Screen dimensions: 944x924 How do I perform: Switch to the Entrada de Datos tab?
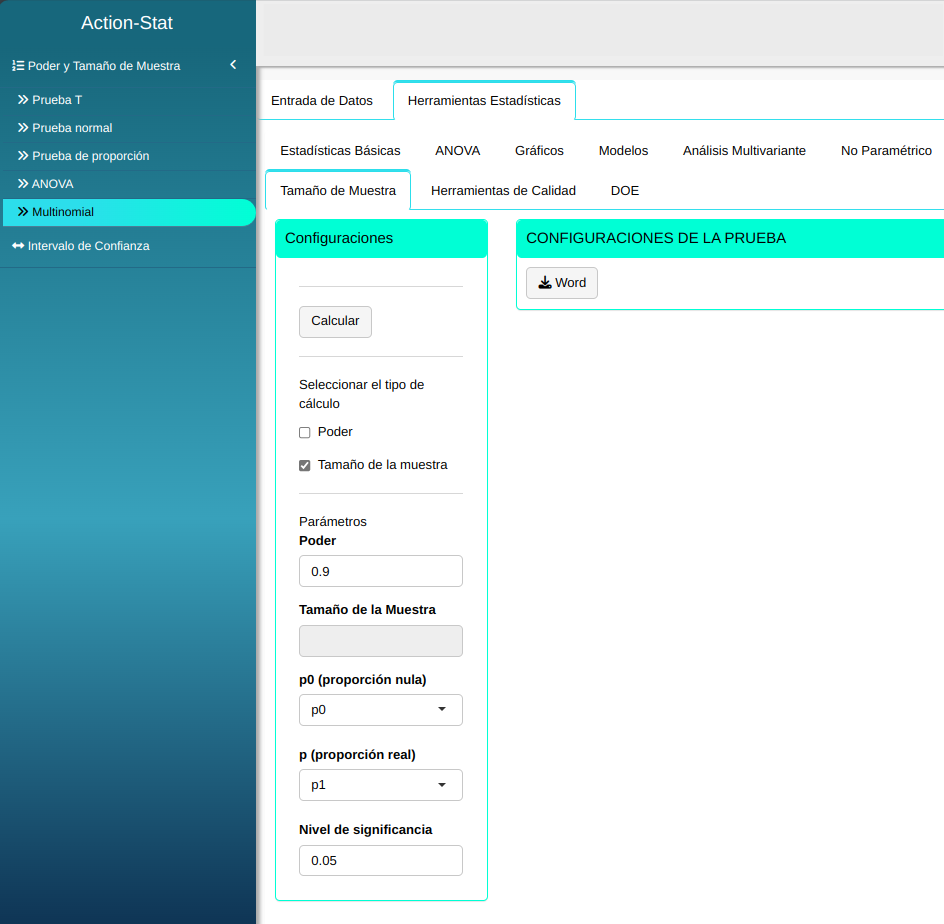pyautogui.click(x=322, y=101)
